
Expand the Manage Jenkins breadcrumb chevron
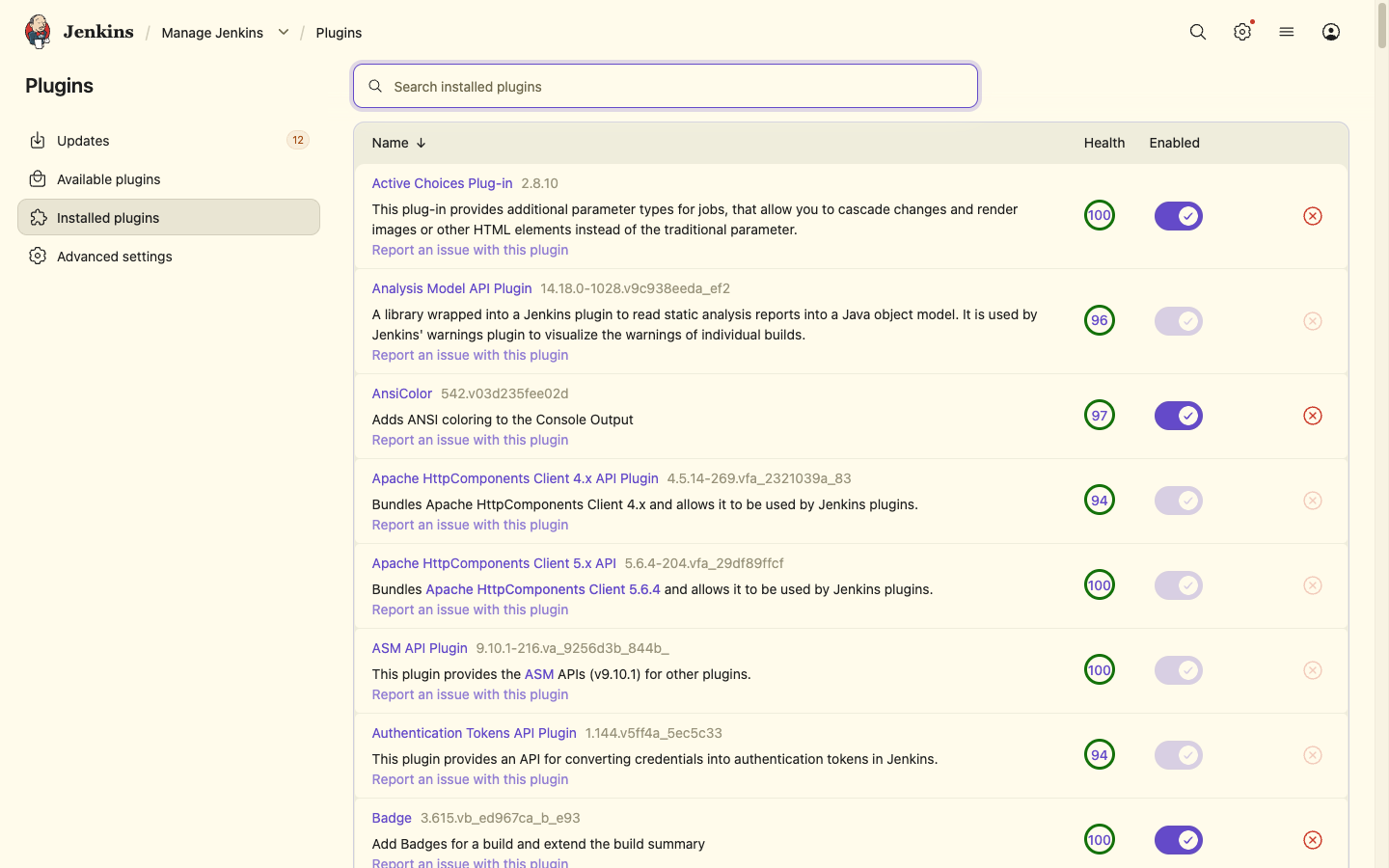coord(284,32)
